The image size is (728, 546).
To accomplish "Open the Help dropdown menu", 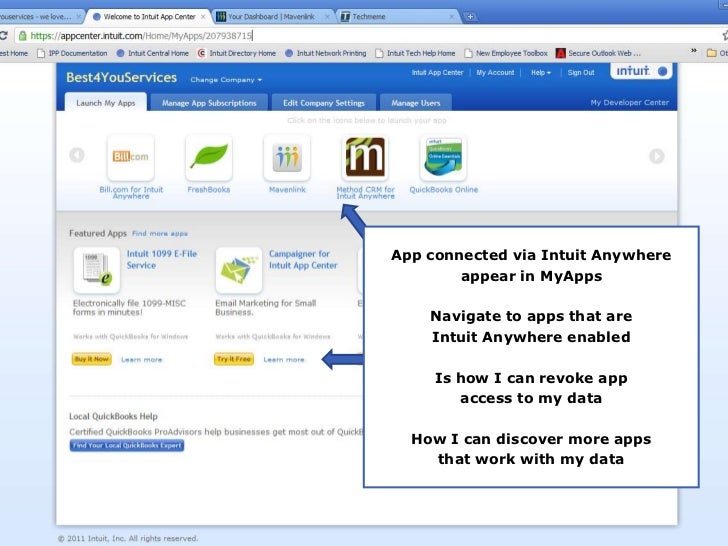I will coord(541,72).
